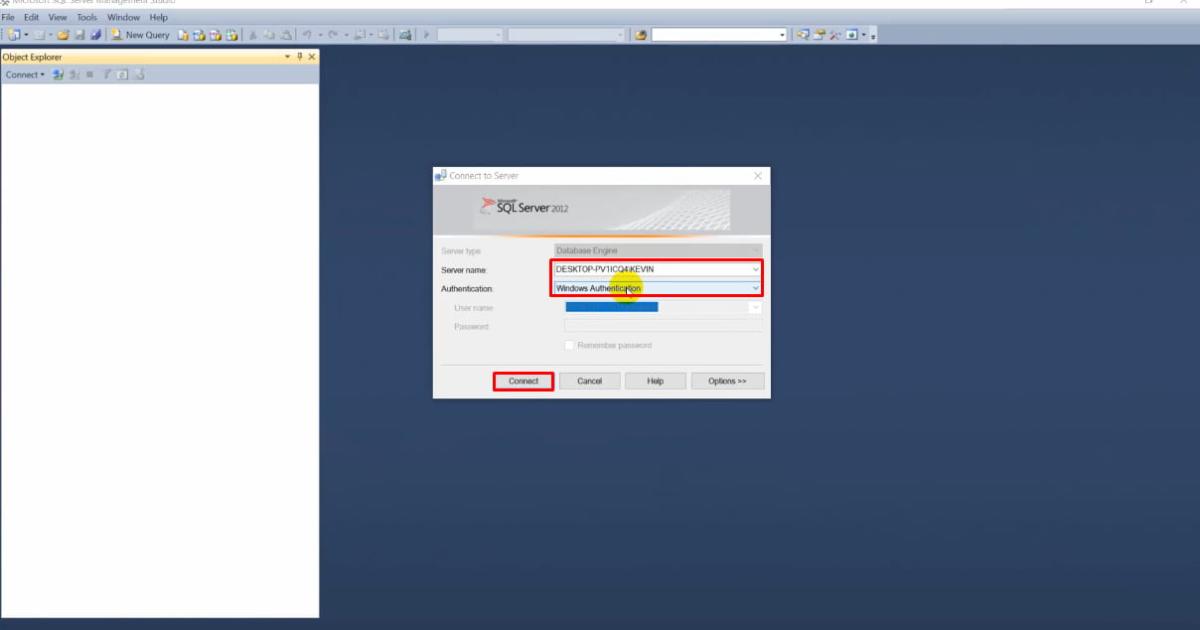
Task: Click the New Query toolbar icon
Action: (x=140, y=33)
